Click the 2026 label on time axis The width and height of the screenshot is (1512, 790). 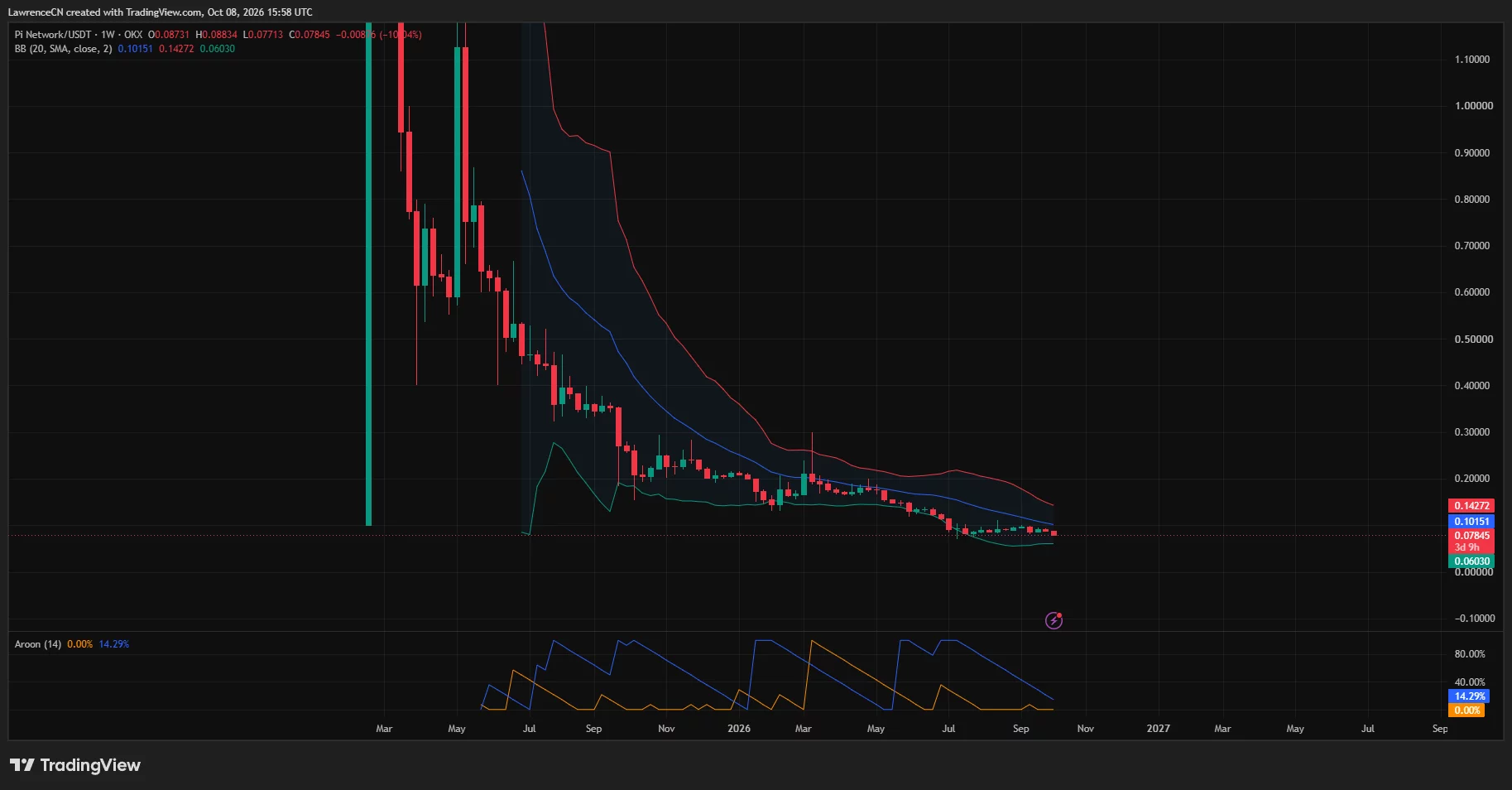pyautogui.click(x=739, y=729)
